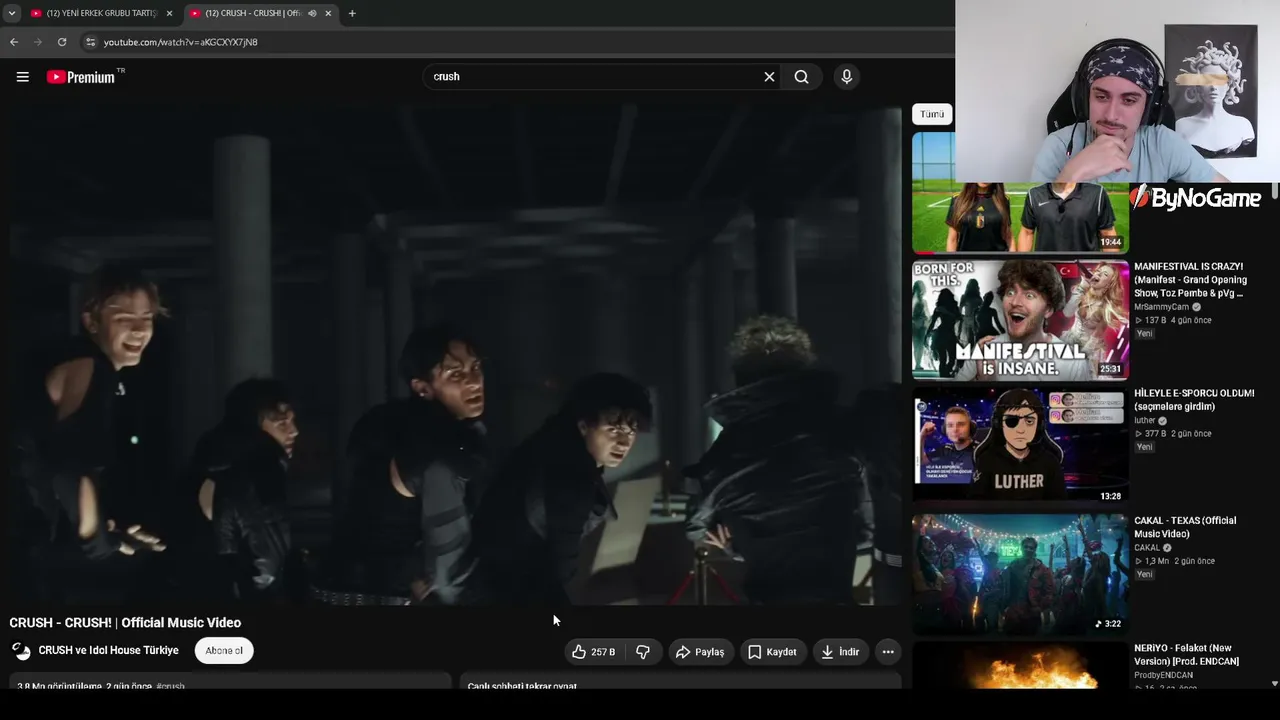Viewport: 1280px width, 720px height.
Task: Like the video with 257 B likes
Action: click(x=593, y=652)
